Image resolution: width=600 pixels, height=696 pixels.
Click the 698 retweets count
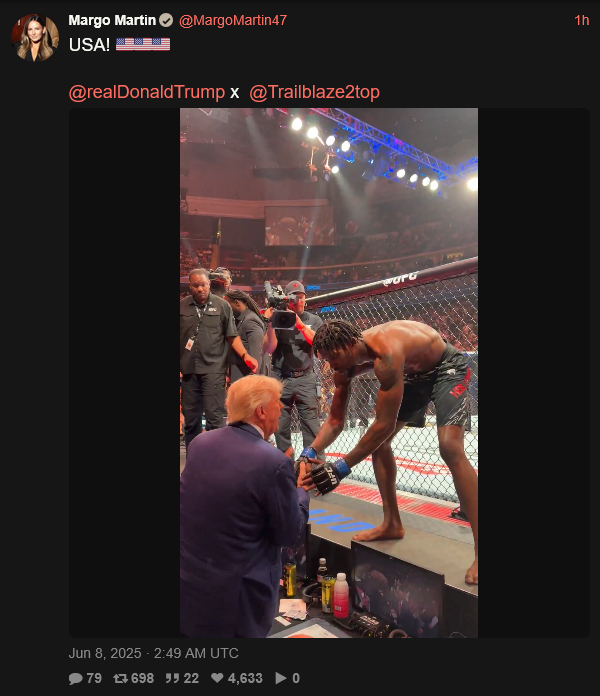point(142,678)
